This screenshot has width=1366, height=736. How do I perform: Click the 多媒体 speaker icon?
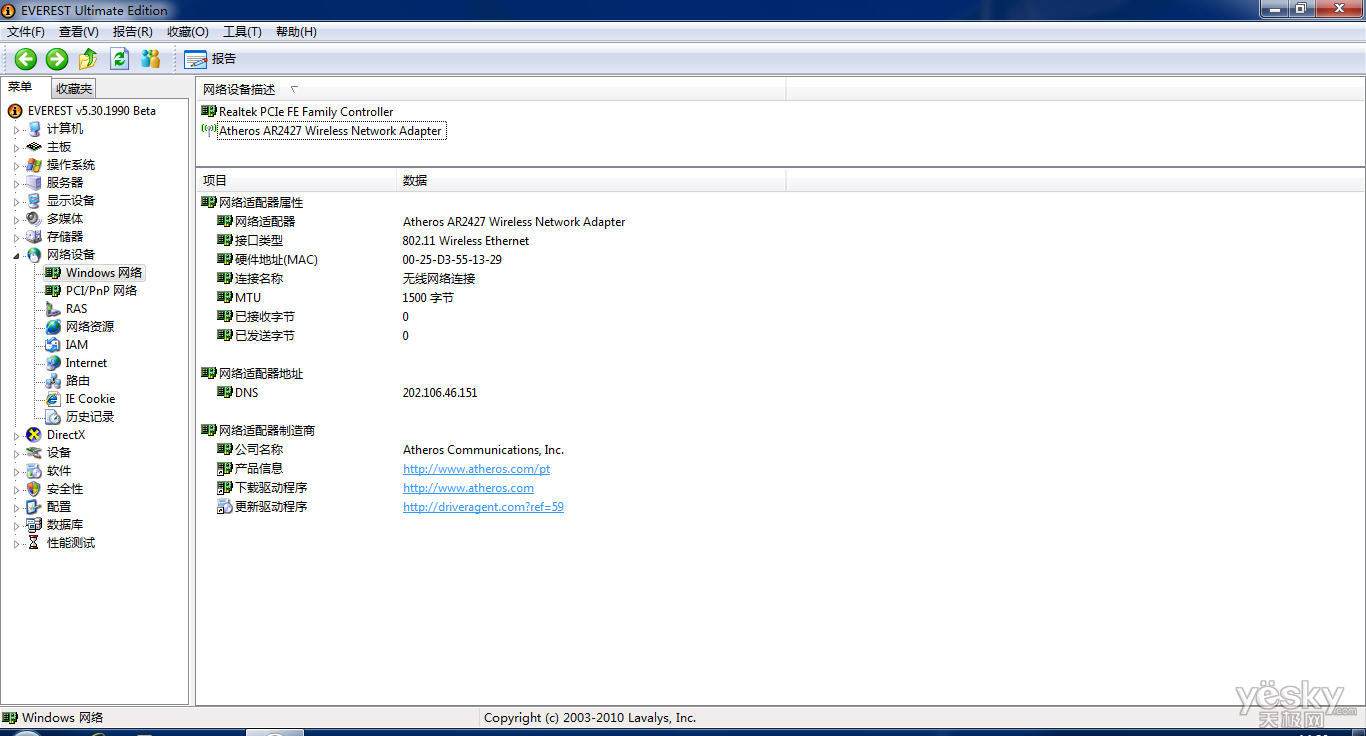coord(34,219)
